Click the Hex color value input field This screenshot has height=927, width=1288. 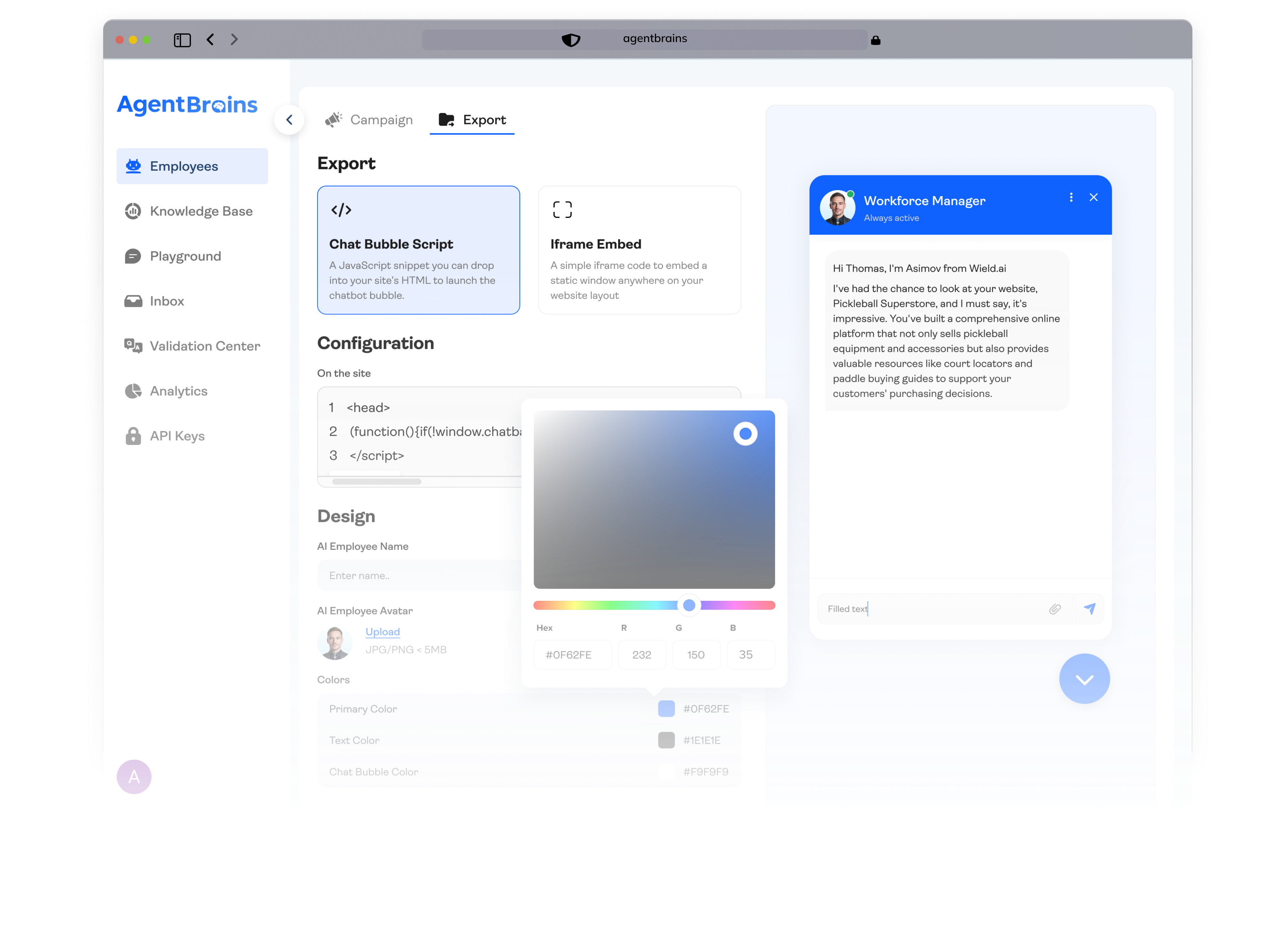[x=572, y=655]
